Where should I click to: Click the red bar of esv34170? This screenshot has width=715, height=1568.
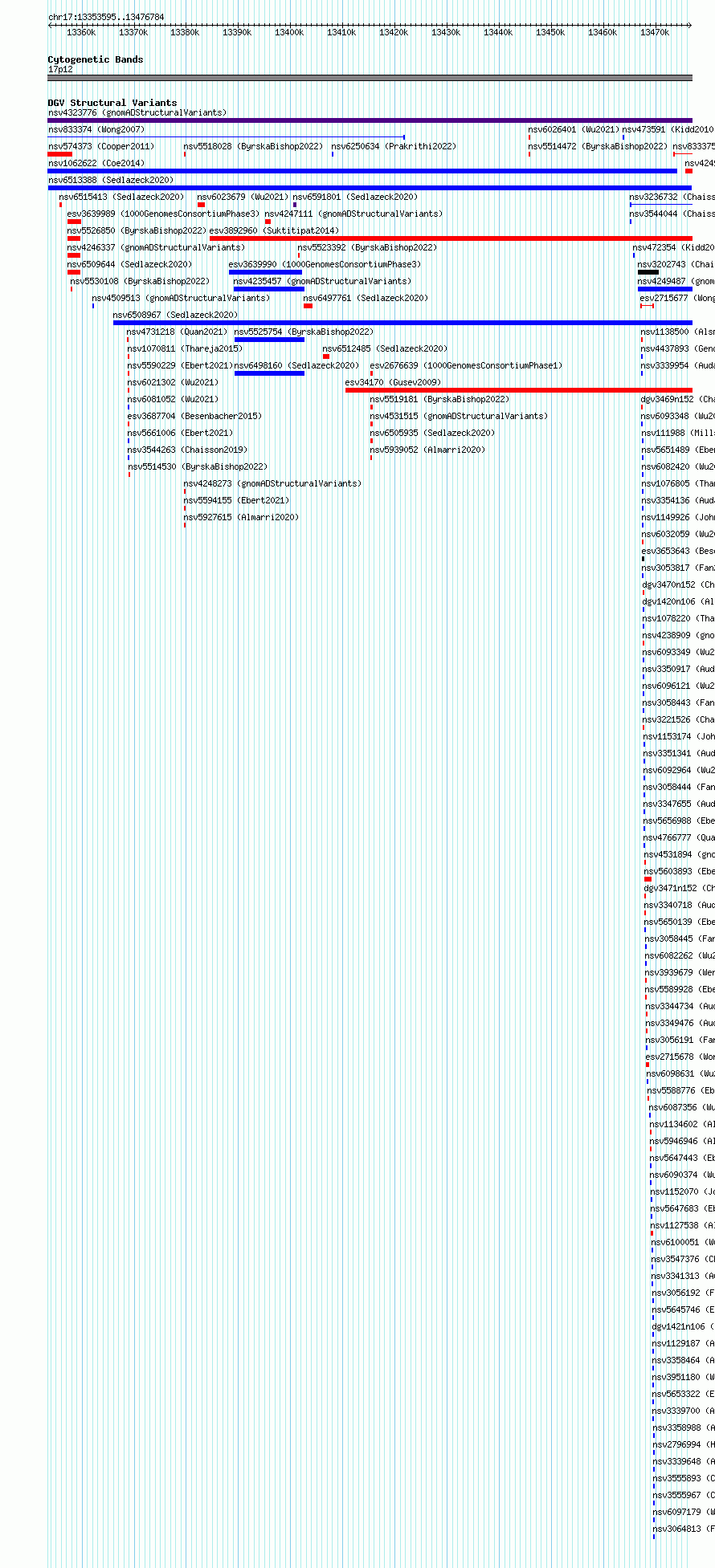518,390
